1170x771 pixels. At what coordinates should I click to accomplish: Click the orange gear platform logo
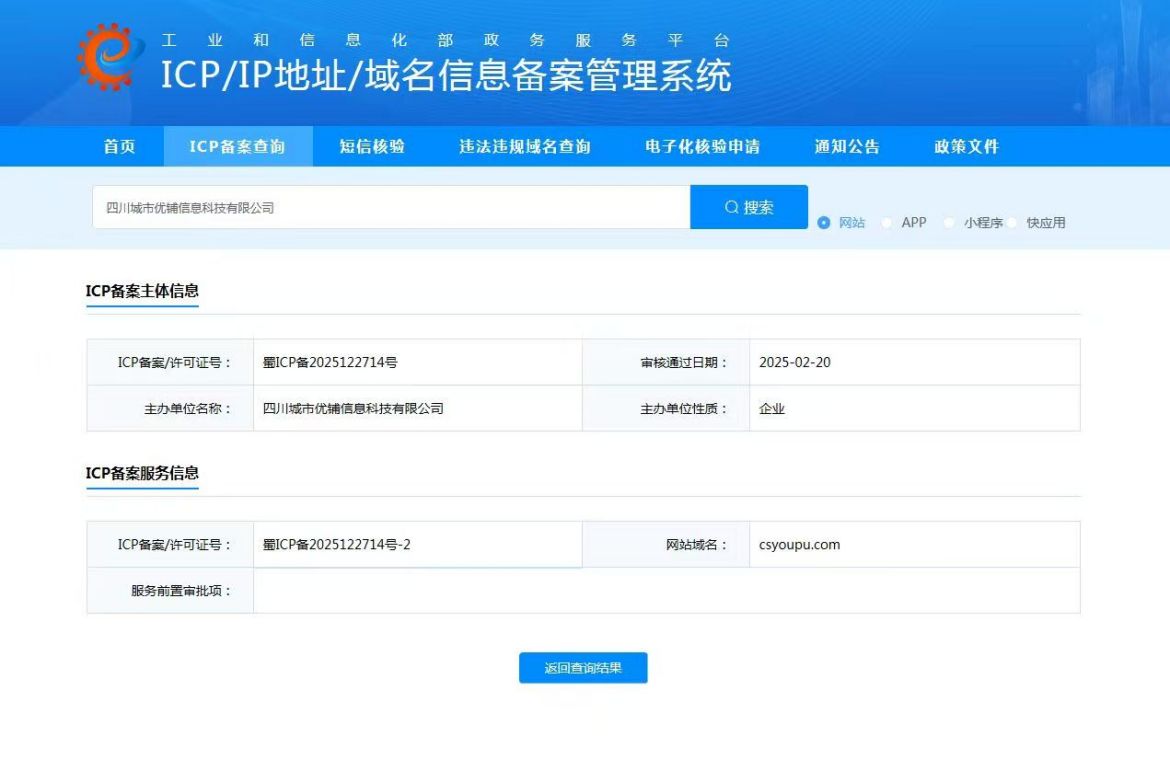point(105,57)
